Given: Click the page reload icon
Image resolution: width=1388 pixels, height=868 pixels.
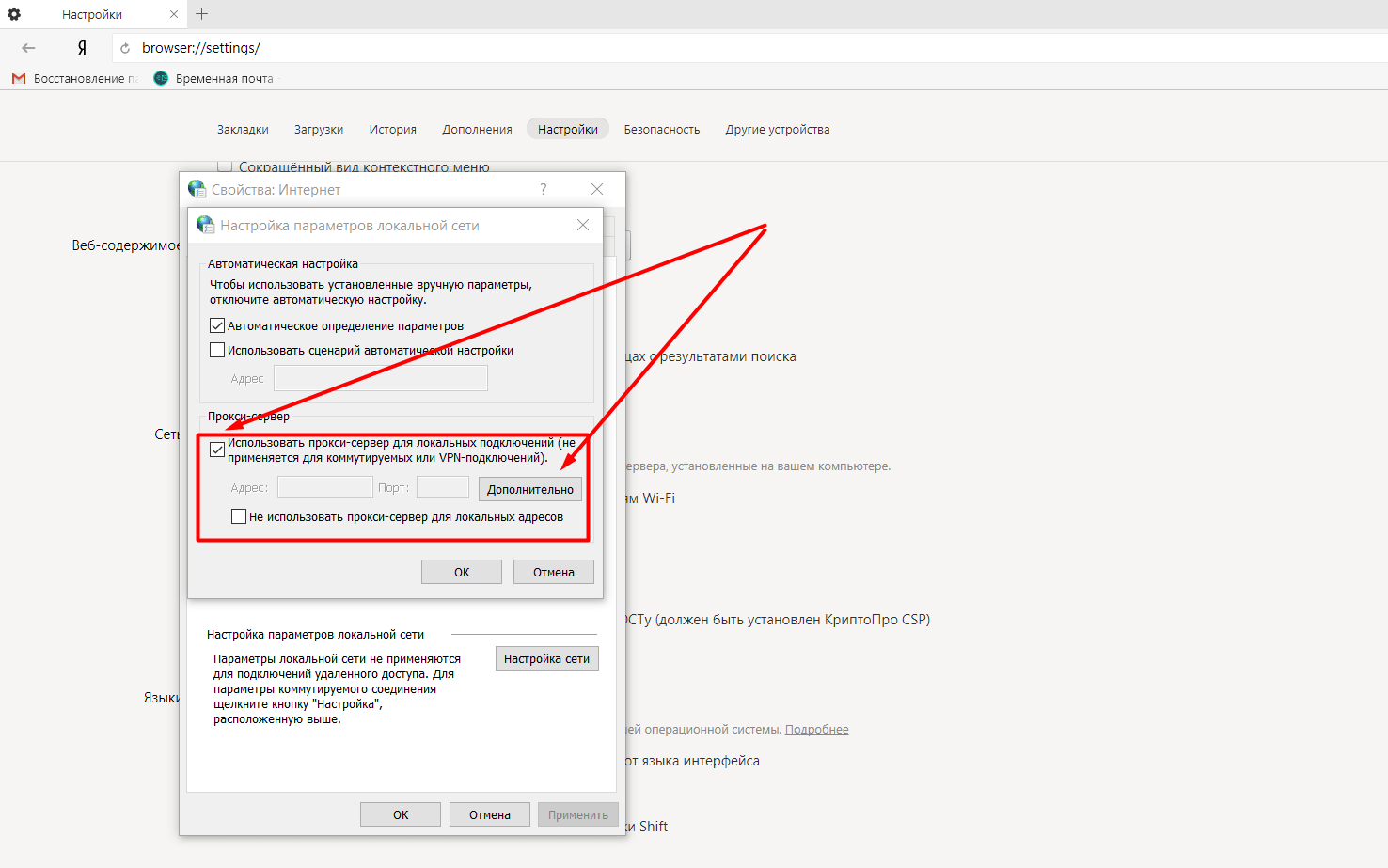Looking at the screenshot, I should 125,48.
